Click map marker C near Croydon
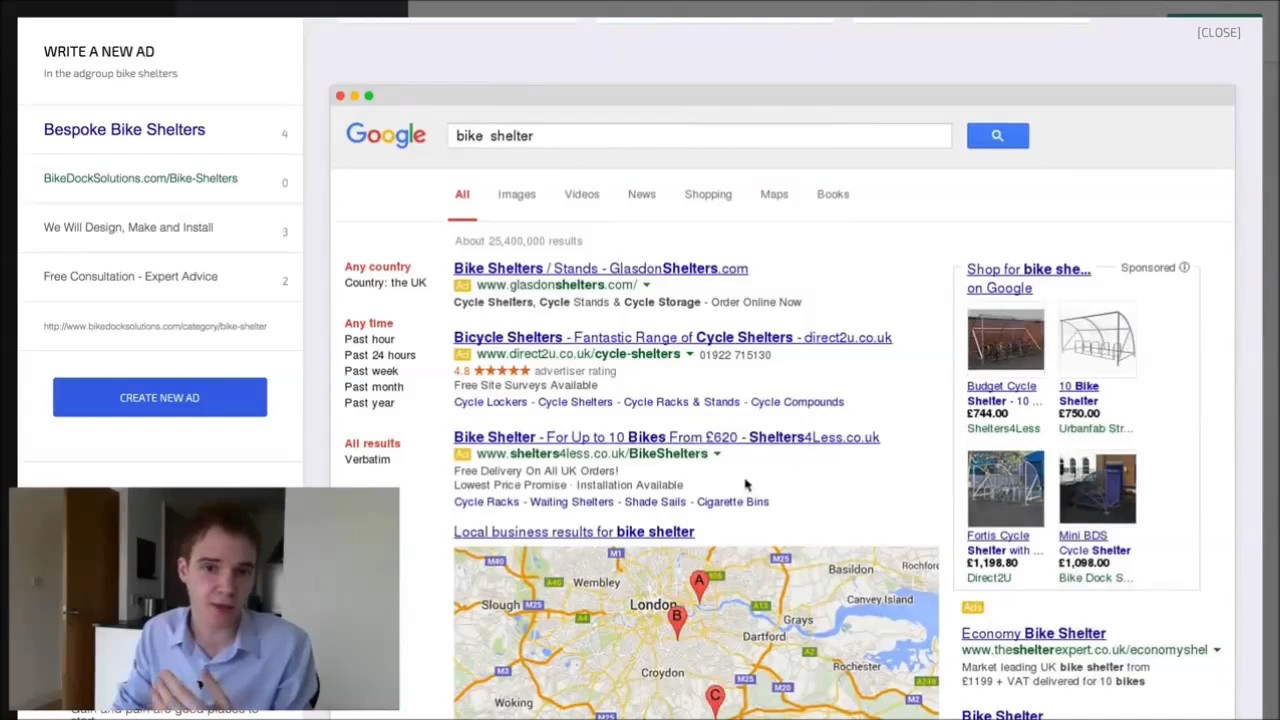This screenshot has height=720, width=1280. click(715, 698)
